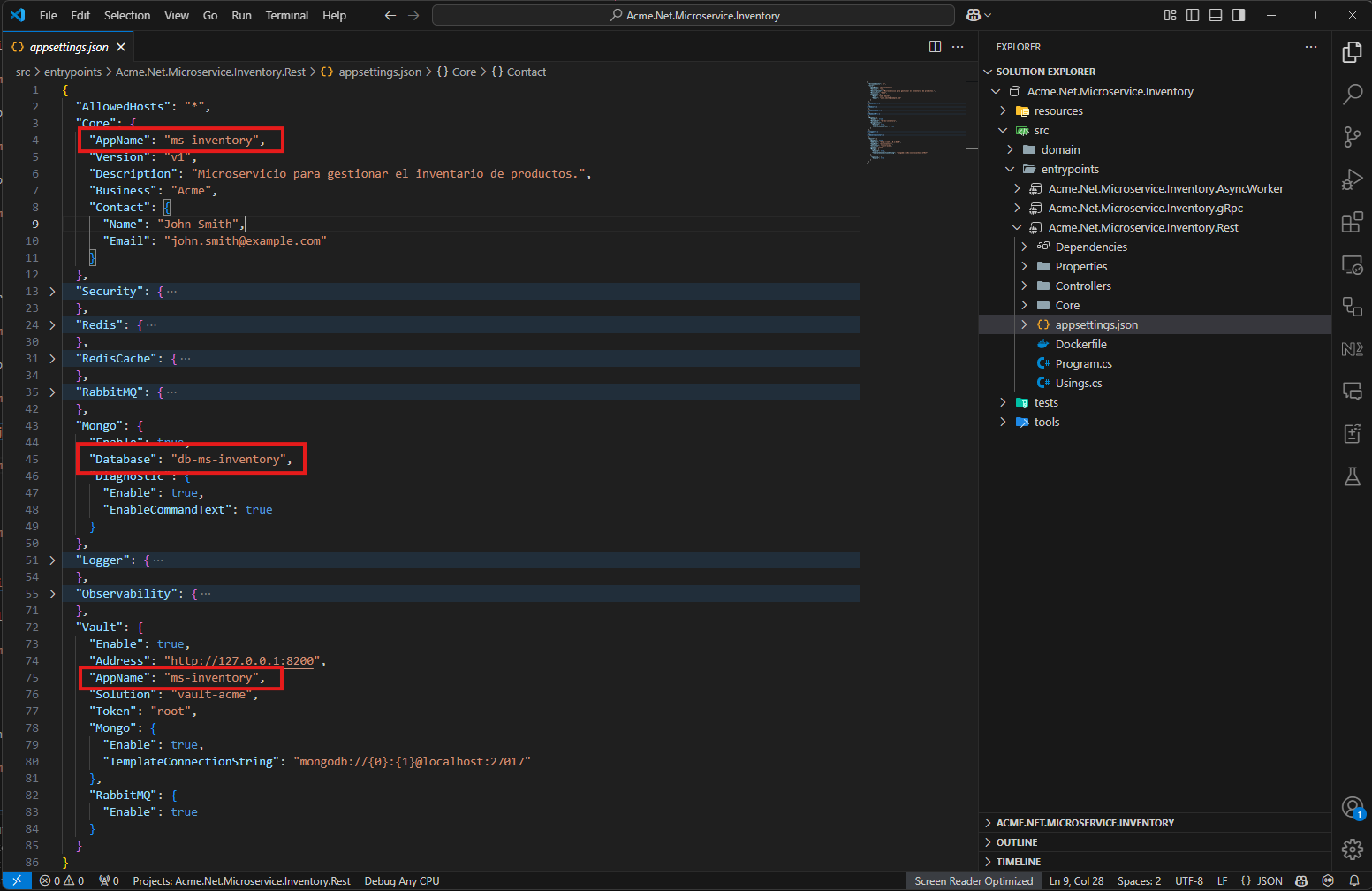The image size is (1372, 891).
Task: Open the Run and Debug view icon
Action: point(1352,179)
